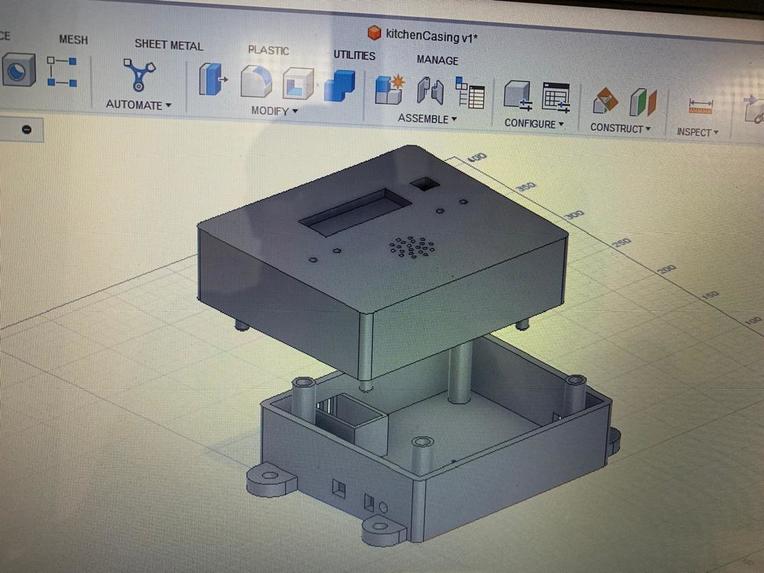This screenshot has height=573, width=764.
Task: Select the Measure tool
Action: point(700,106)
